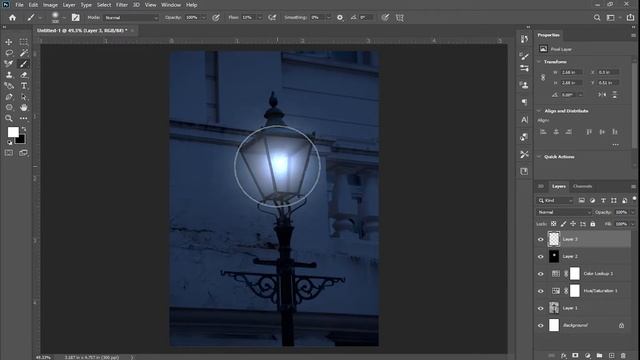Viewport: 640px width, 360px height.
Task: Collapse the Quick Actions section
Action: 539,157
